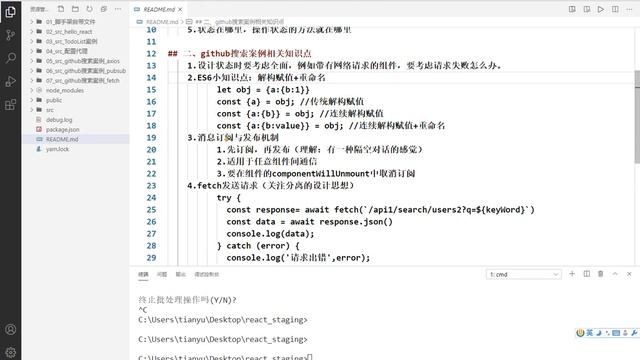This screenshot has width=640, height=360.
Task: Click the heading '二、github搜索案例相关知识点'
Action: coord(247,53)
